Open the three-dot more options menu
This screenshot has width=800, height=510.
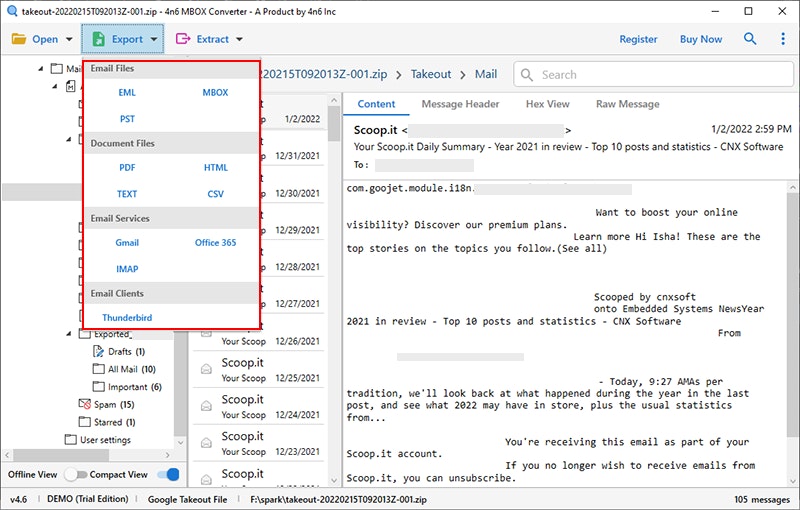point(783,39)
